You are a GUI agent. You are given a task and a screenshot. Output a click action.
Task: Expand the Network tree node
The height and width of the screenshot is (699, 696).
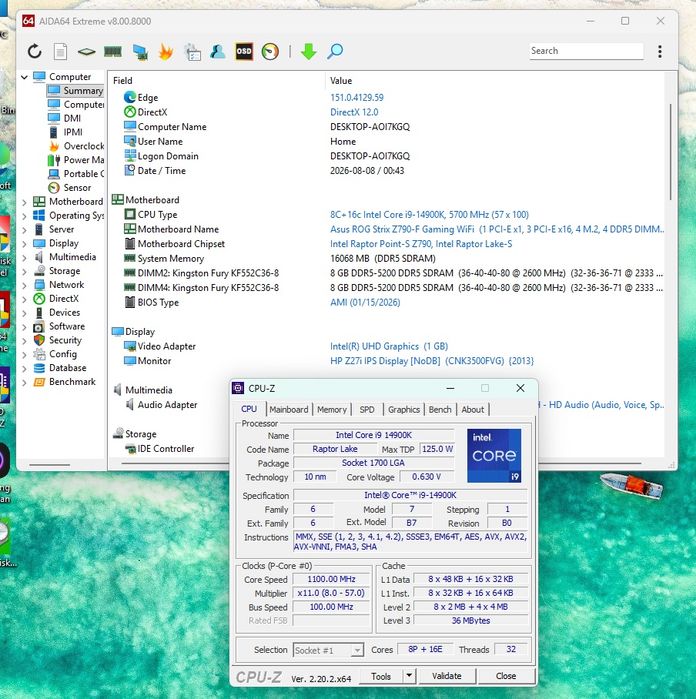click(25, 285)
